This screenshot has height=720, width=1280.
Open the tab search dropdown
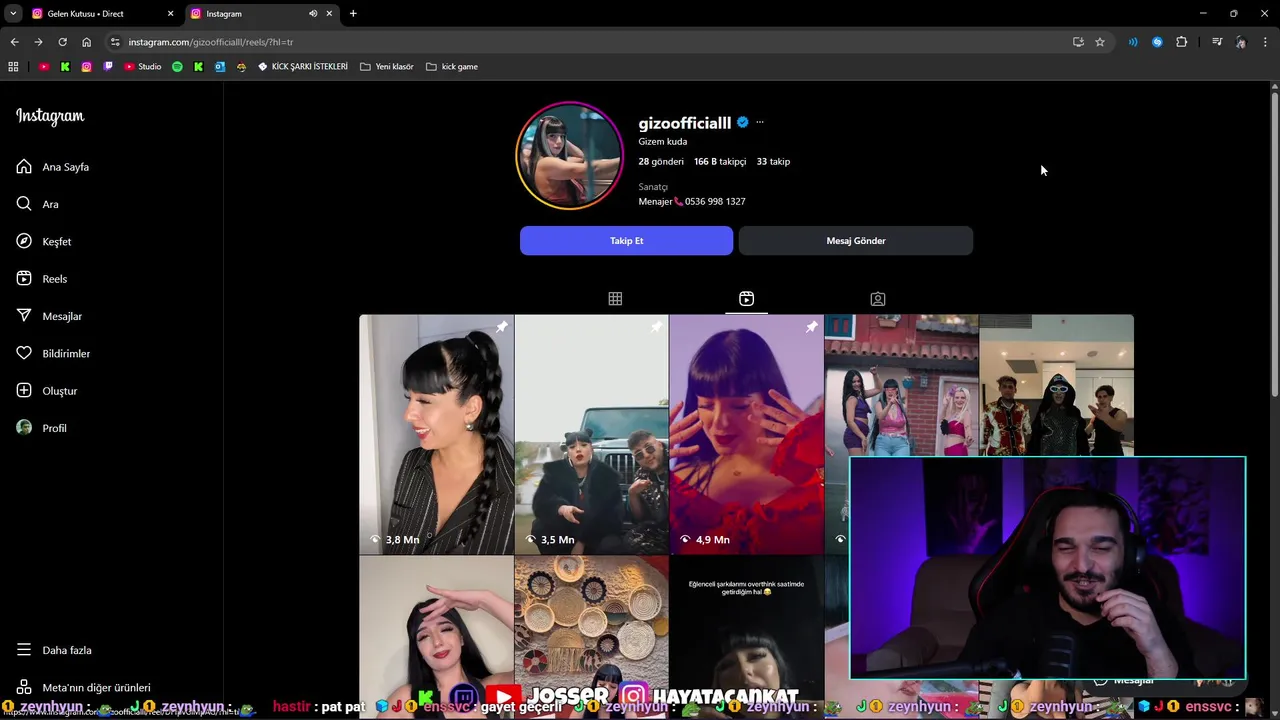pos(13,14)
